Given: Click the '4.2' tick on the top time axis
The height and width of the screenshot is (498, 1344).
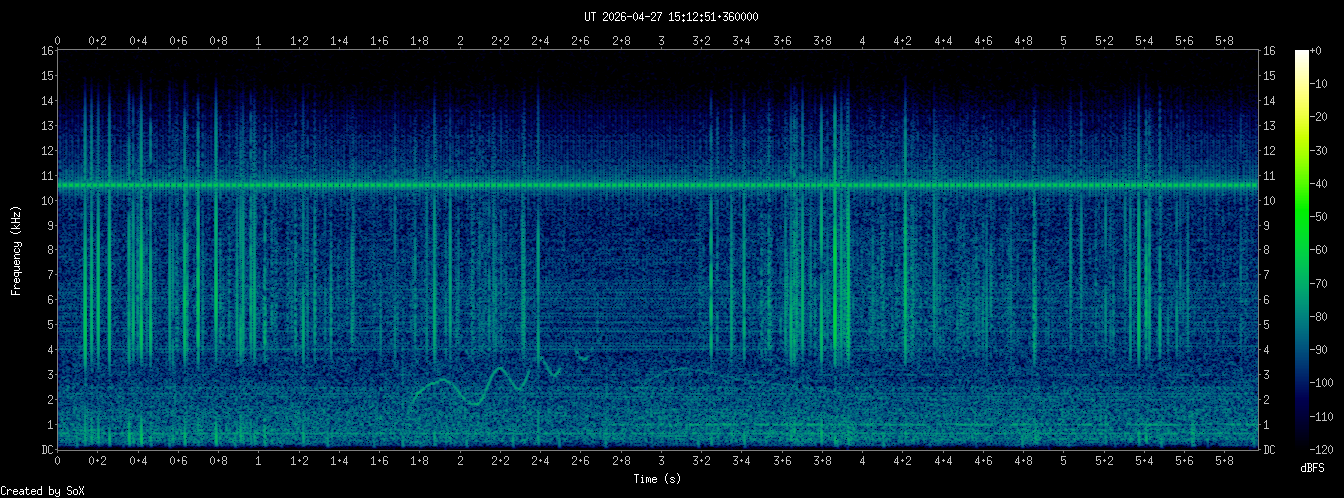Looking at the screenshot, I should [902, 41].
